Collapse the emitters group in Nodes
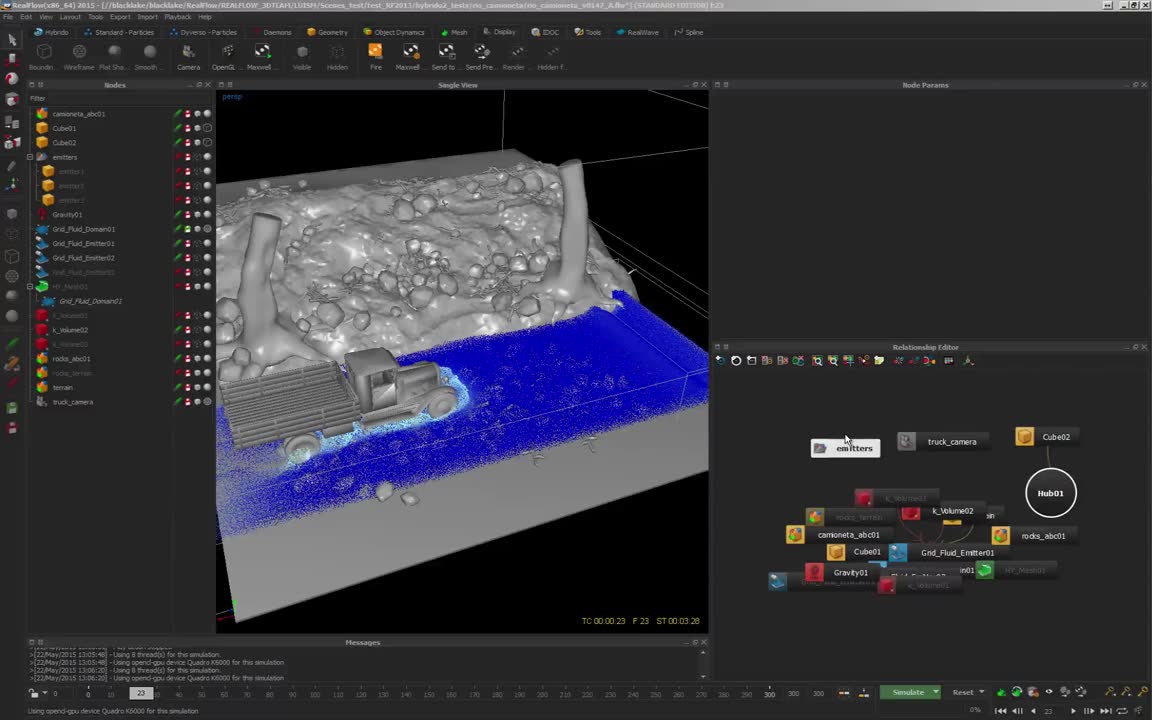The height and width of the screenshot is (720, 1152). [x=30, y=157]
